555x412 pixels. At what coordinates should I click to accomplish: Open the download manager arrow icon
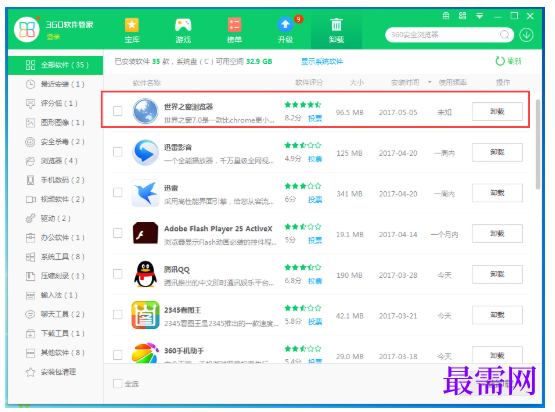coord(526,35)
